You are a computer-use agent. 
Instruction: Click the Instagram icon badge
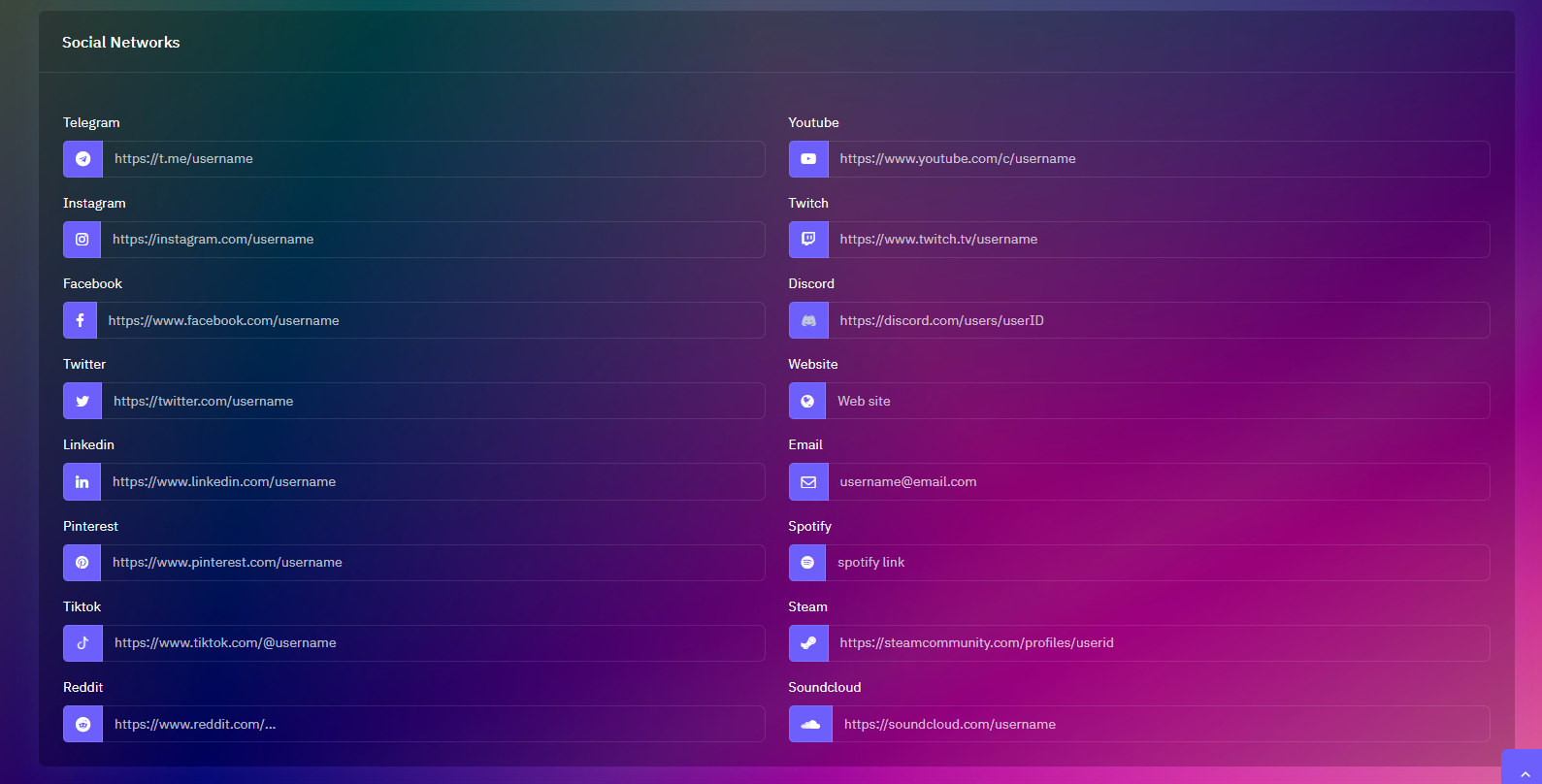point(82,240)
